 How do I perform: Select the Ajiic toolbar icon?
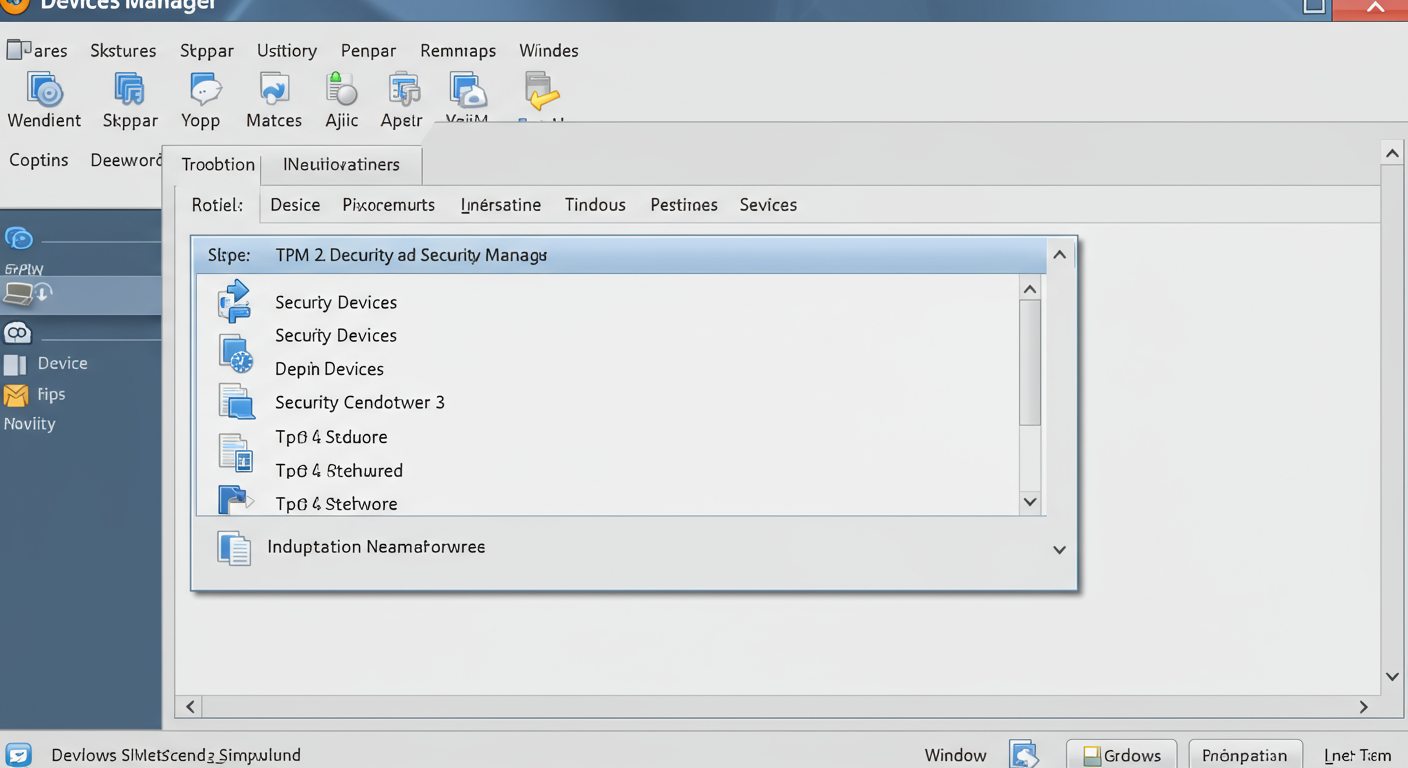click(x=341, y=89)
